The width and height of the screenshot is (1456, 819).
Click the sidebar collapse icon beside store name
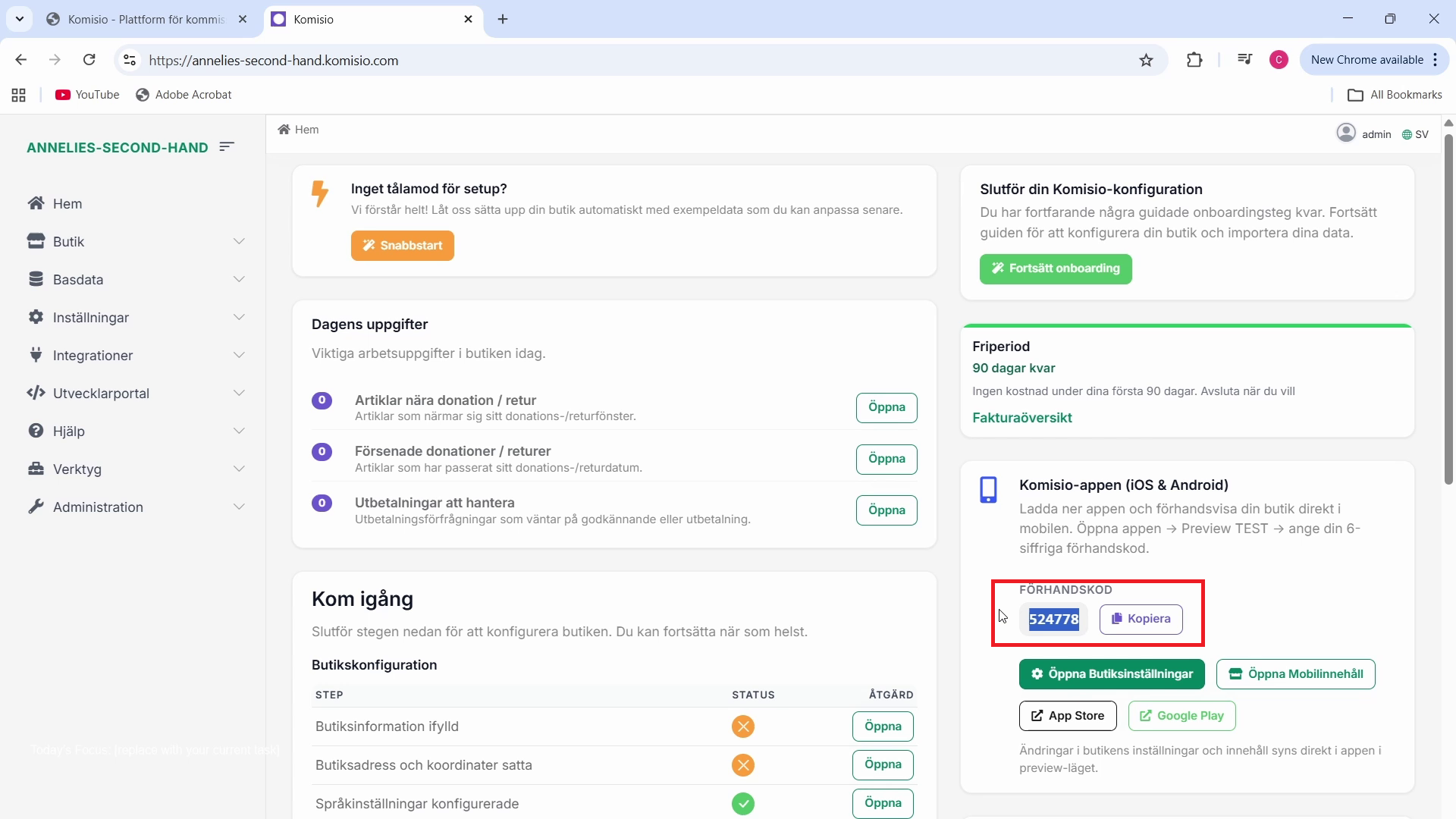point(226,146)
